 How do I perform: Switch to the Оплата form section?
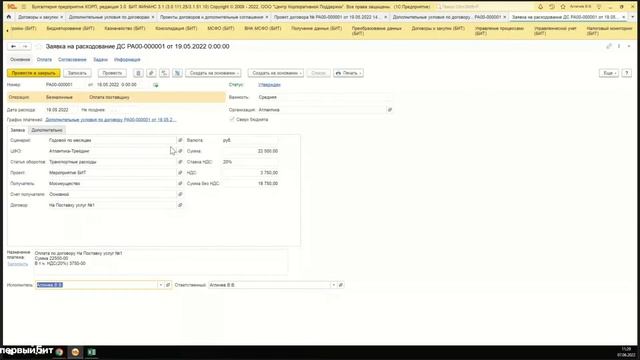(44, 60)
